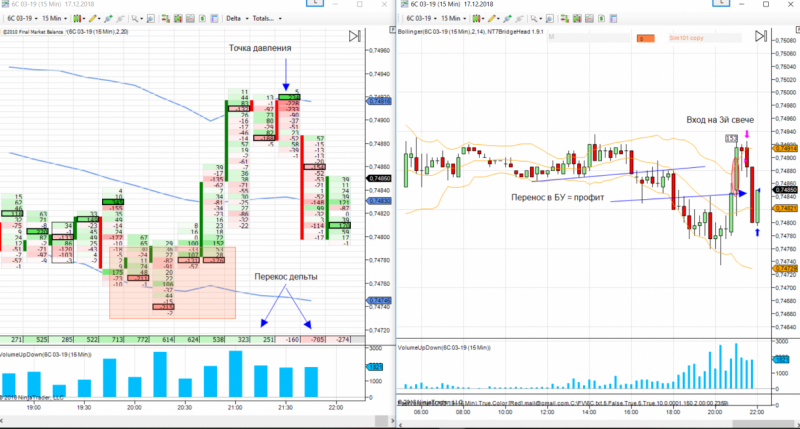Click the blue 0.74916 price marker on left axis
This screenshot has width=800, height=429.
click(379, 102)
